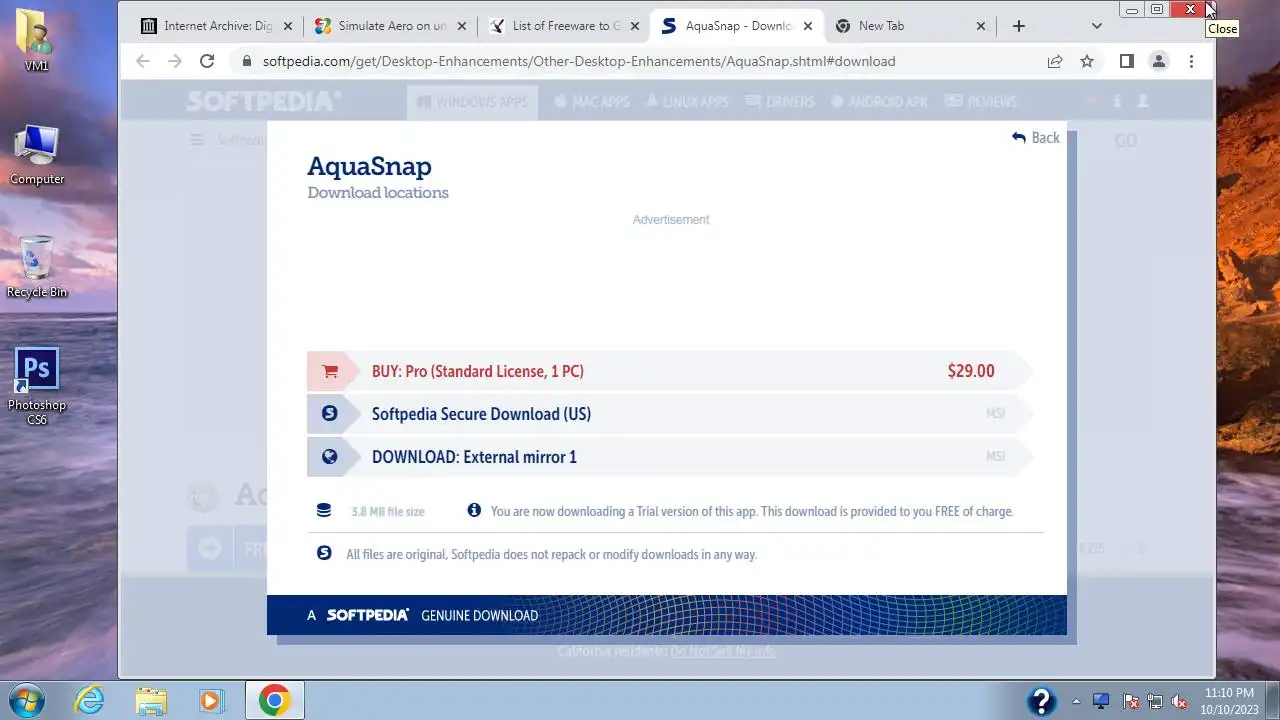Click the globe icon of External mirror
1280x720 pixels.
pos(329,456)
